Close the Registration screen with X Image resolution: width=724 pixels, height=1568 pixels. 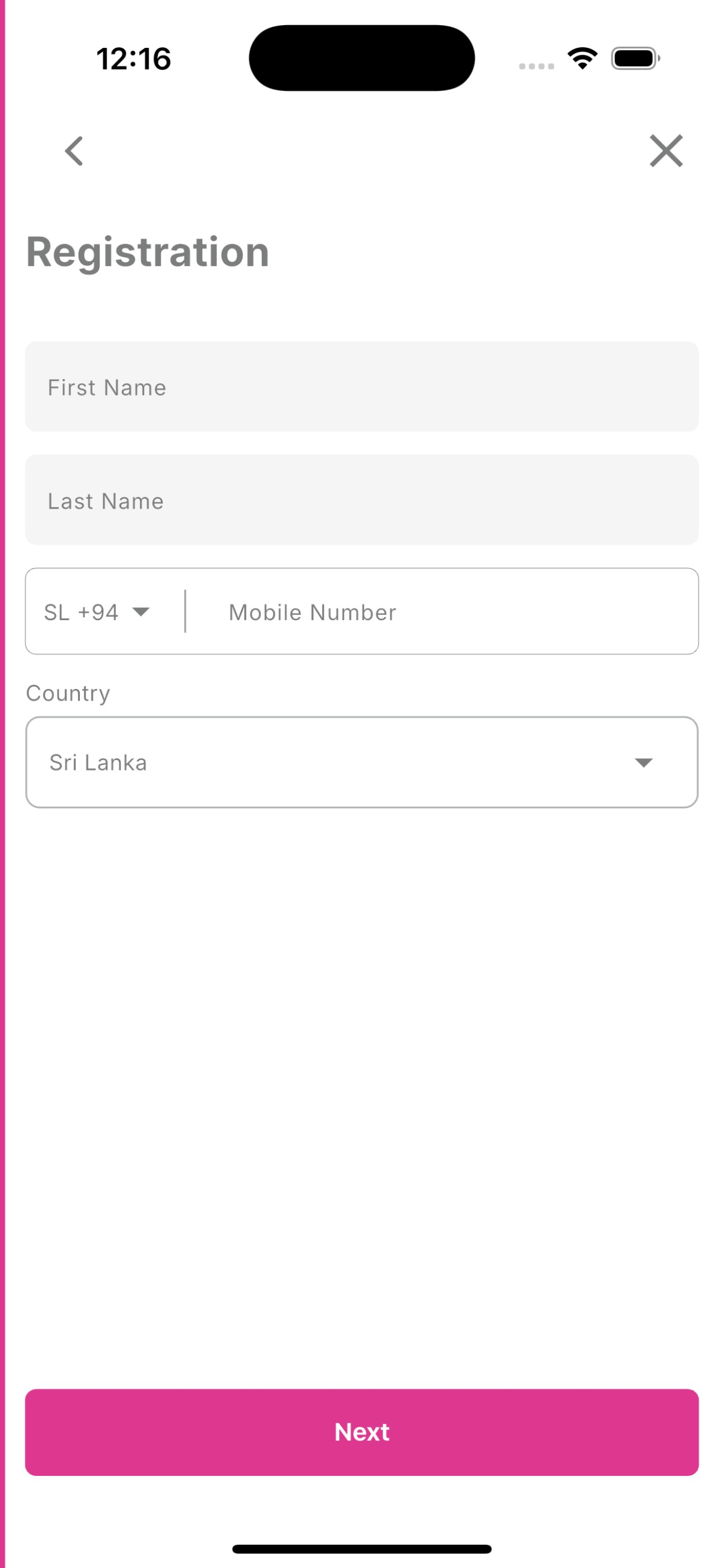pyautogui.click(x=666, y=151)
